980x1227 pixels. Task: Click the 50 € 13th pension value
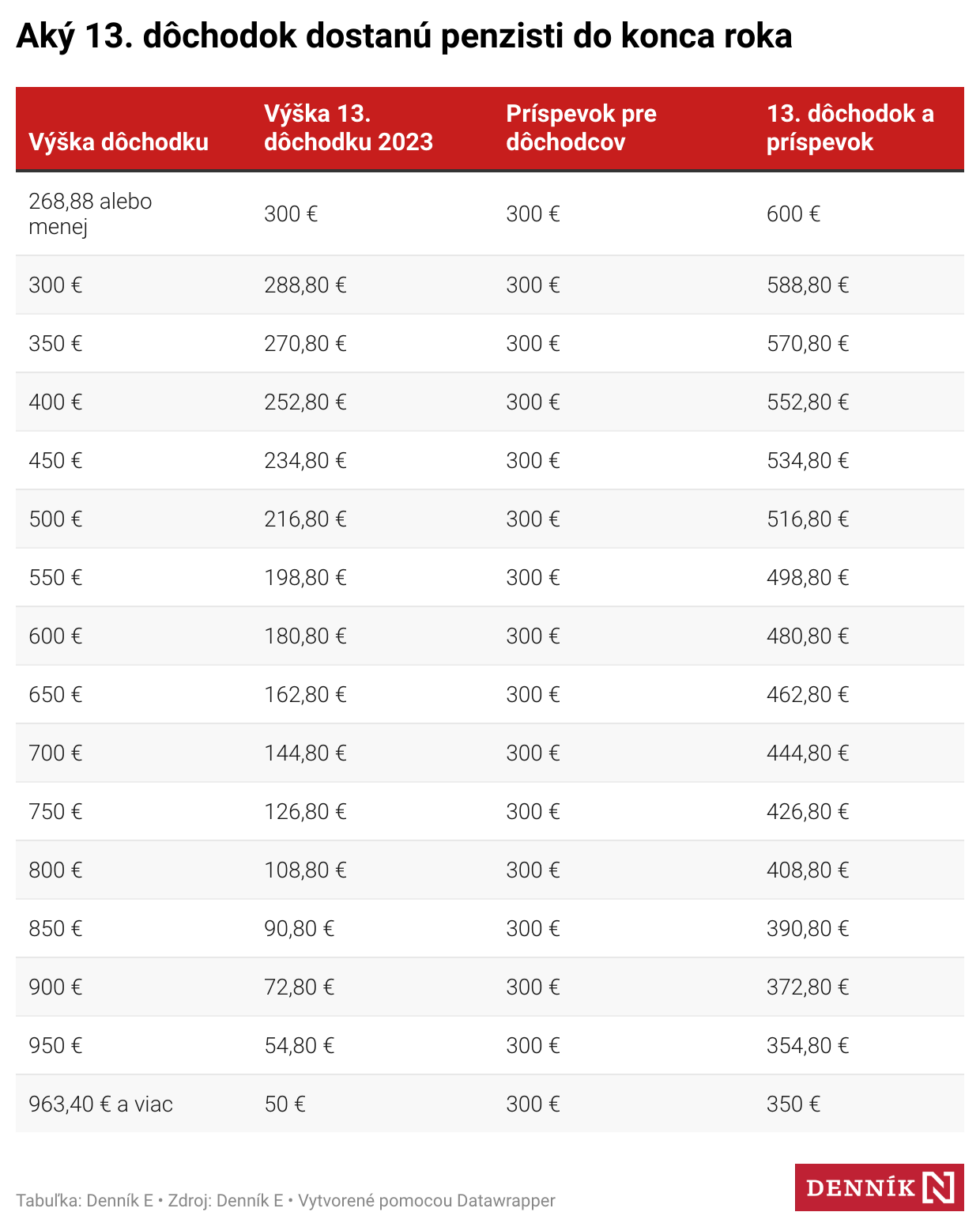coord(284,1105)
